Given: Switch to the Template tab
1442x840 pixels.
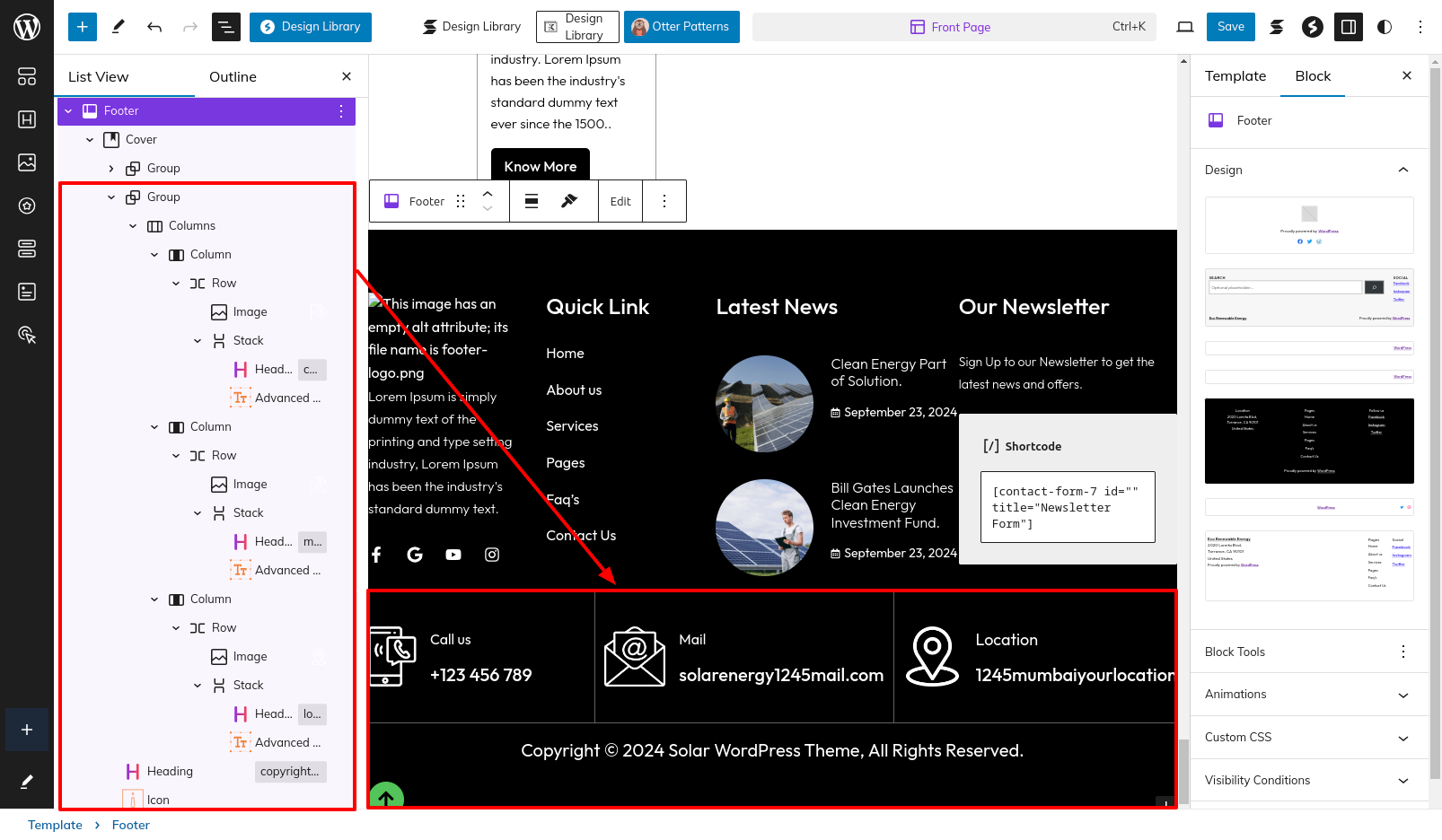Looking at the screenshot, I should [1235, 76].
